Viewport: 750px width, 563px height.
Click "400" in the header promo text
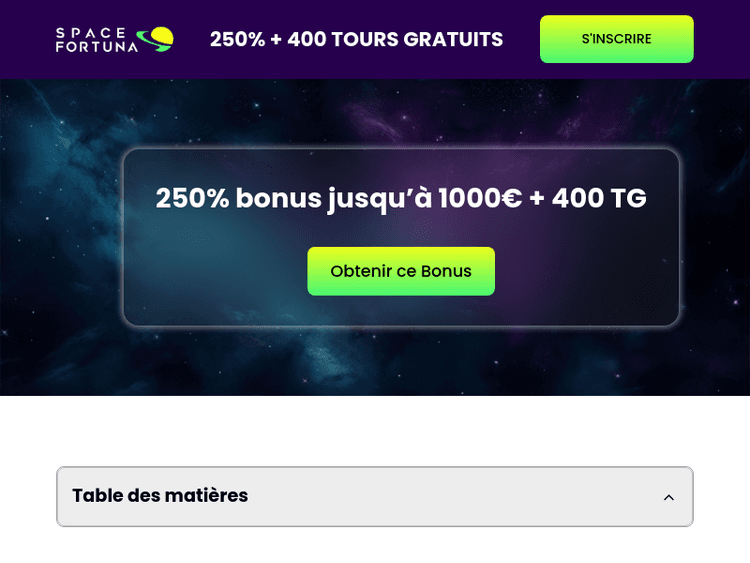[306, 40]
